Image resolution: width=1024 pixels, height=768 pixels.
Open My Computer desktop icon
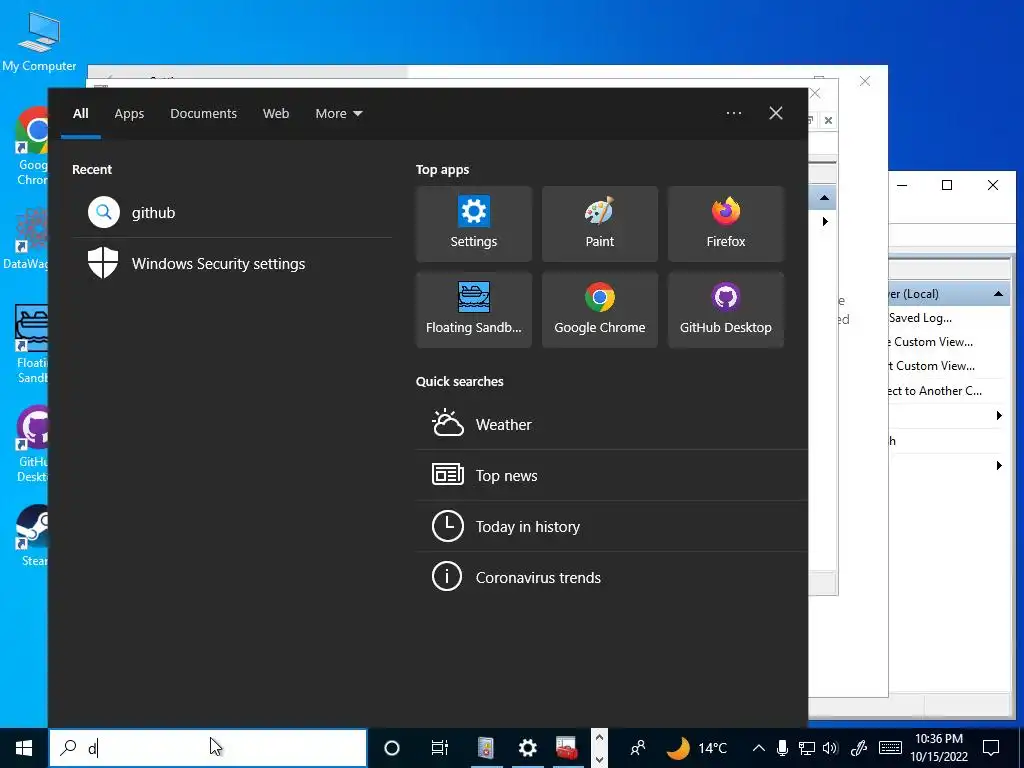[39, 42]
